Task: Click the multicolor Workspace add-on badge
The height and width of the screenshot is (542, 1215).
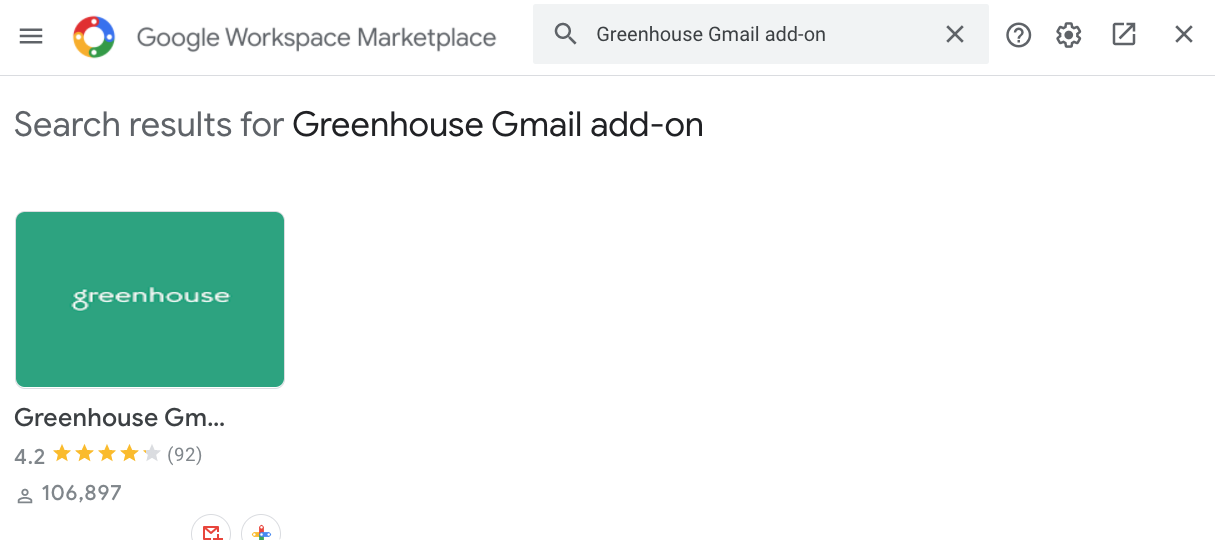Action: pos(261,531)
